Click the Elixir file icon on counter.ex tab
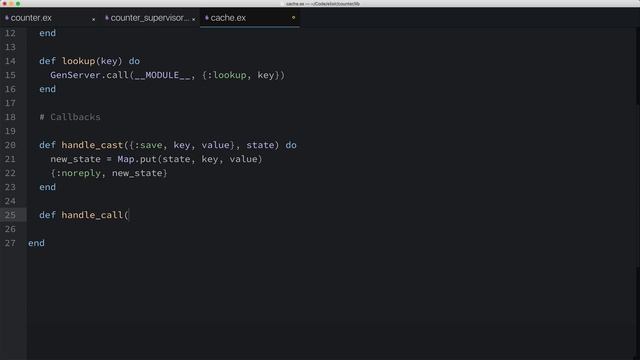Image resolution: width=640 pixels, height=360 pixels. click(7, 18)
